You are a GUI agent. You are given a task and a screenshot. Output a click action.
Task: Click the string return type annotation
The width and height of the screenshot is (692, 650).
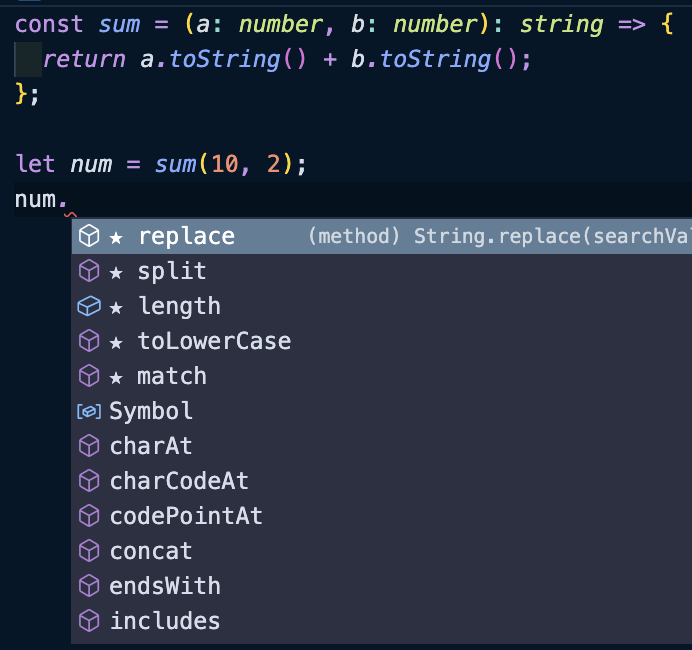561,24
